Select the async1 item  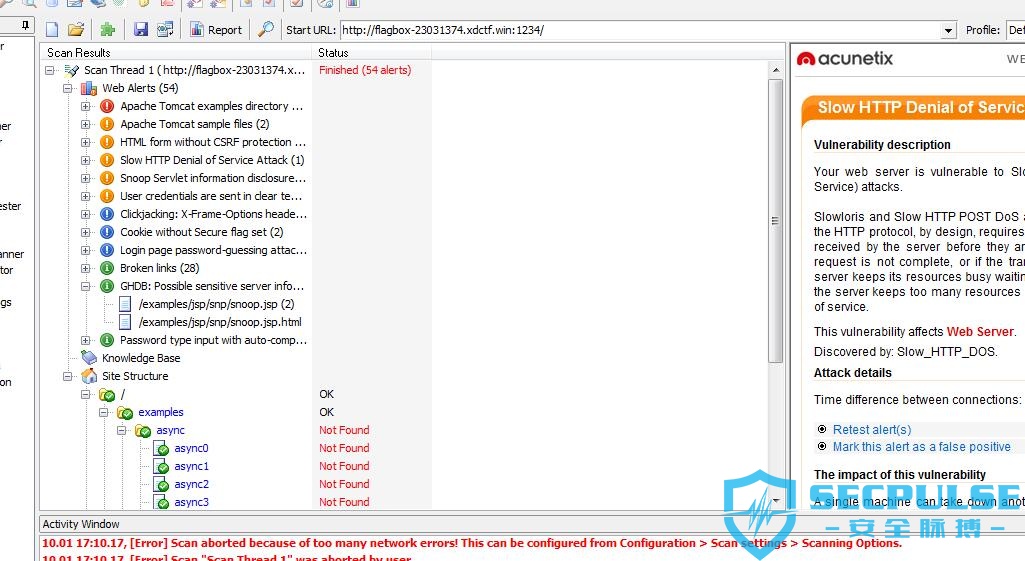tap(192, 466)
